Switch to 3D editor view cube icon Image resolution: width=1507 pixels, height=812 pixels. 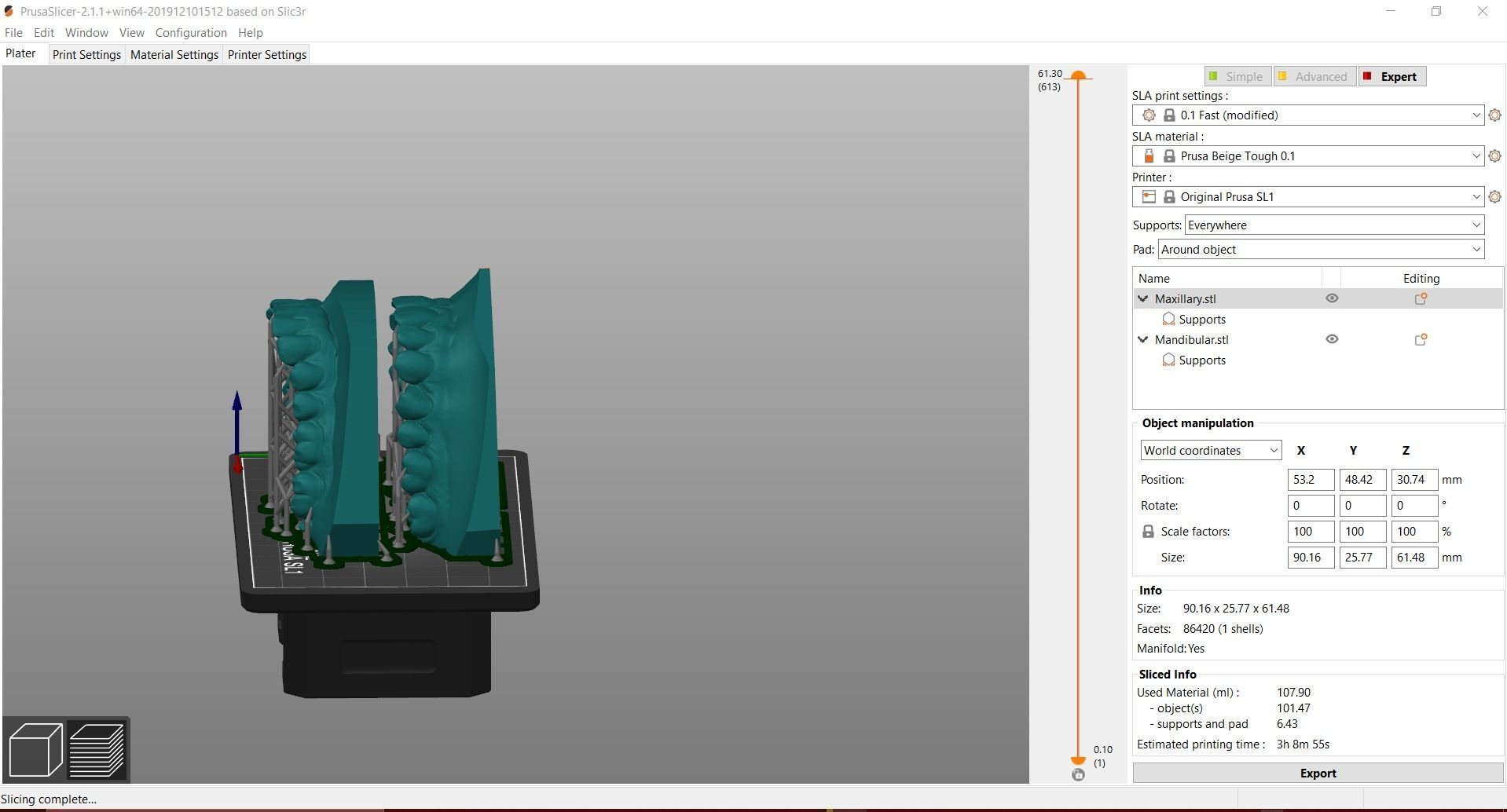click(x=35, y=750)
